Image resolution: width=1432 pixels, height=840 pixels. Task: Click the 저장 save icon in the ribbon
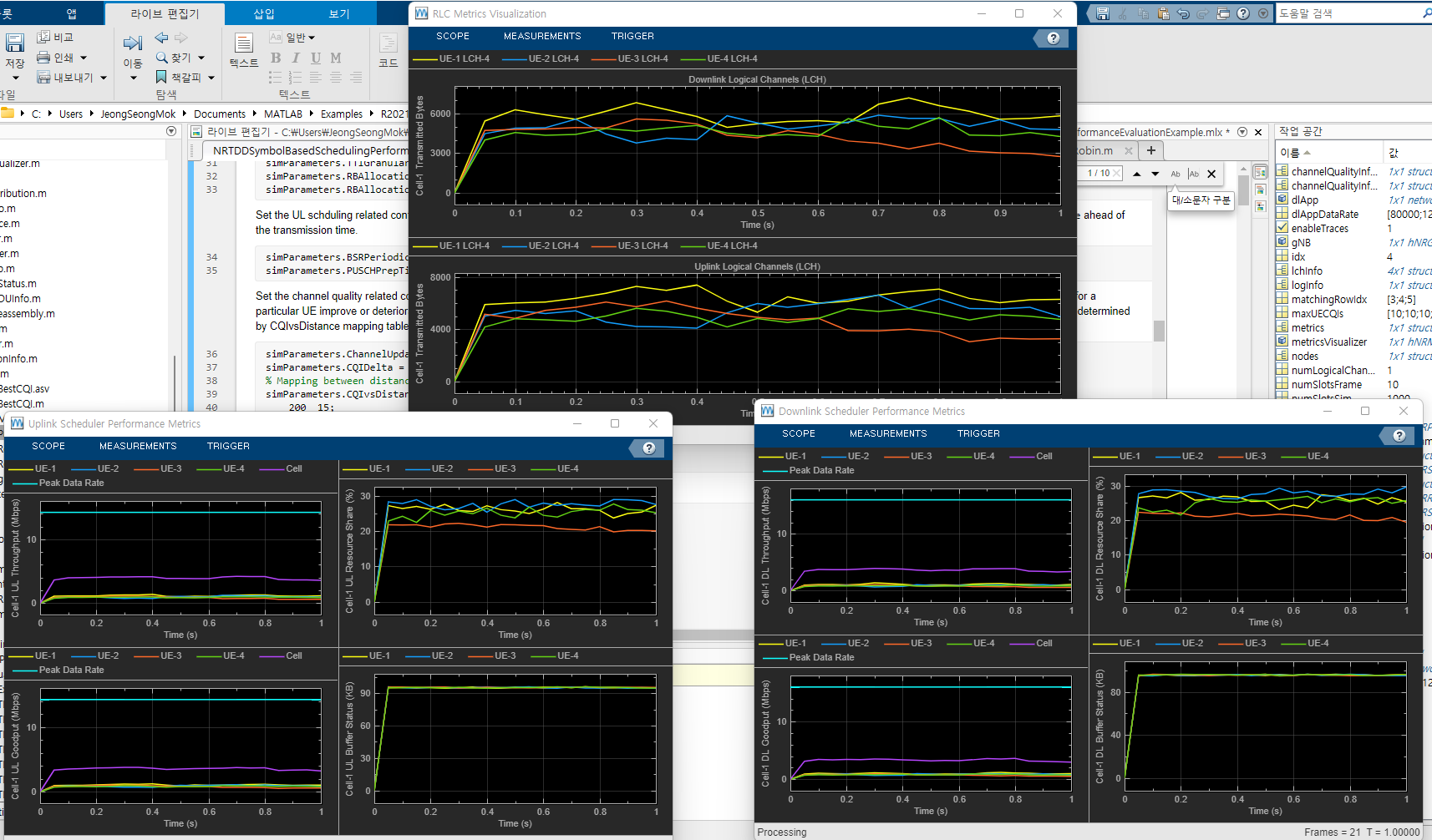click(x=14, y=43)
